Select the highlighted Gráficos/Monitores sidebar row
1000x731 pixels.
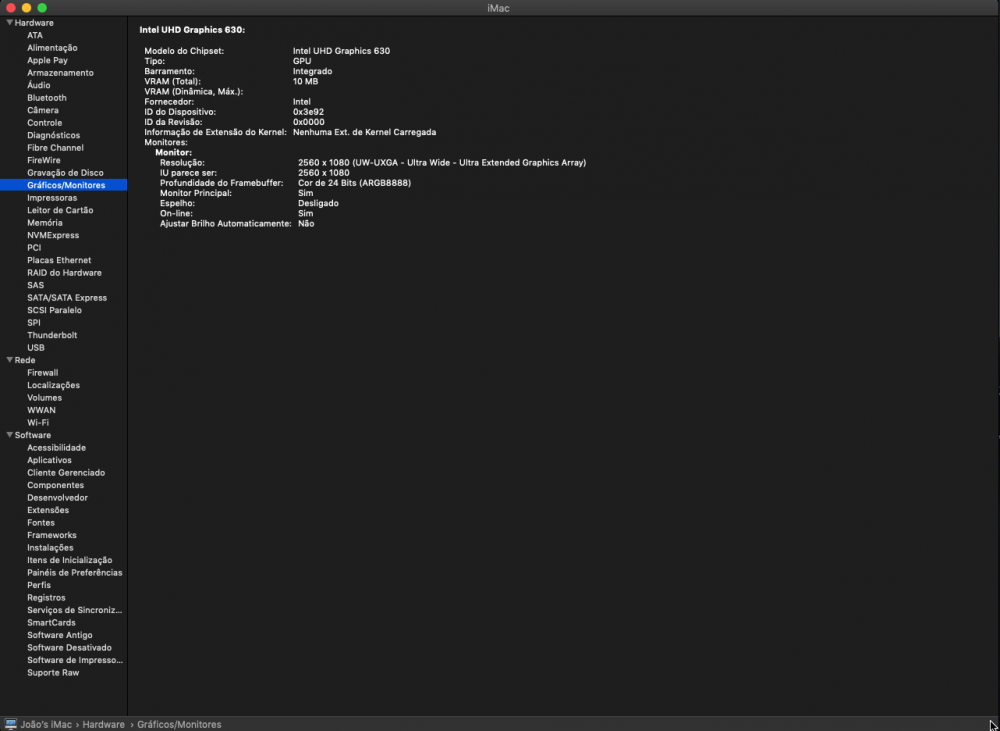point(63,185)
